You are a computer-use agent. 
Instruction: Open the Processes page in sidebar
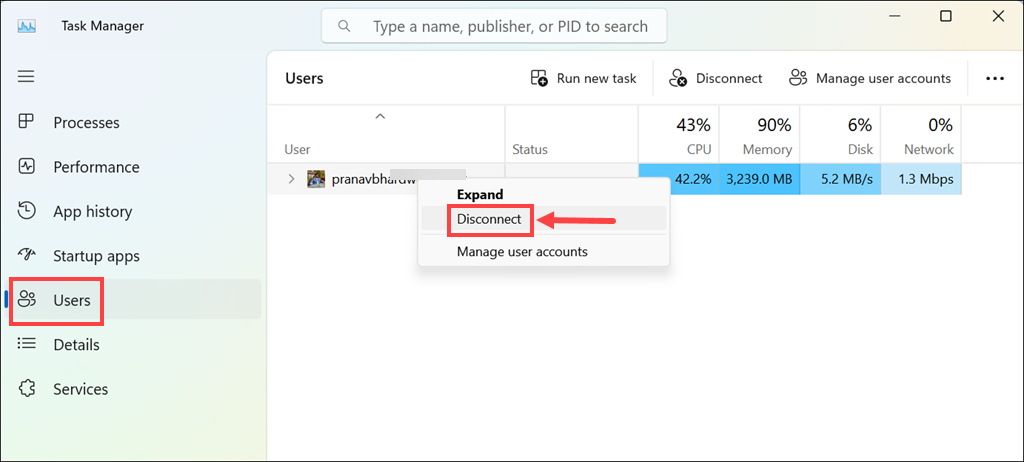click(x=86, y=123)
